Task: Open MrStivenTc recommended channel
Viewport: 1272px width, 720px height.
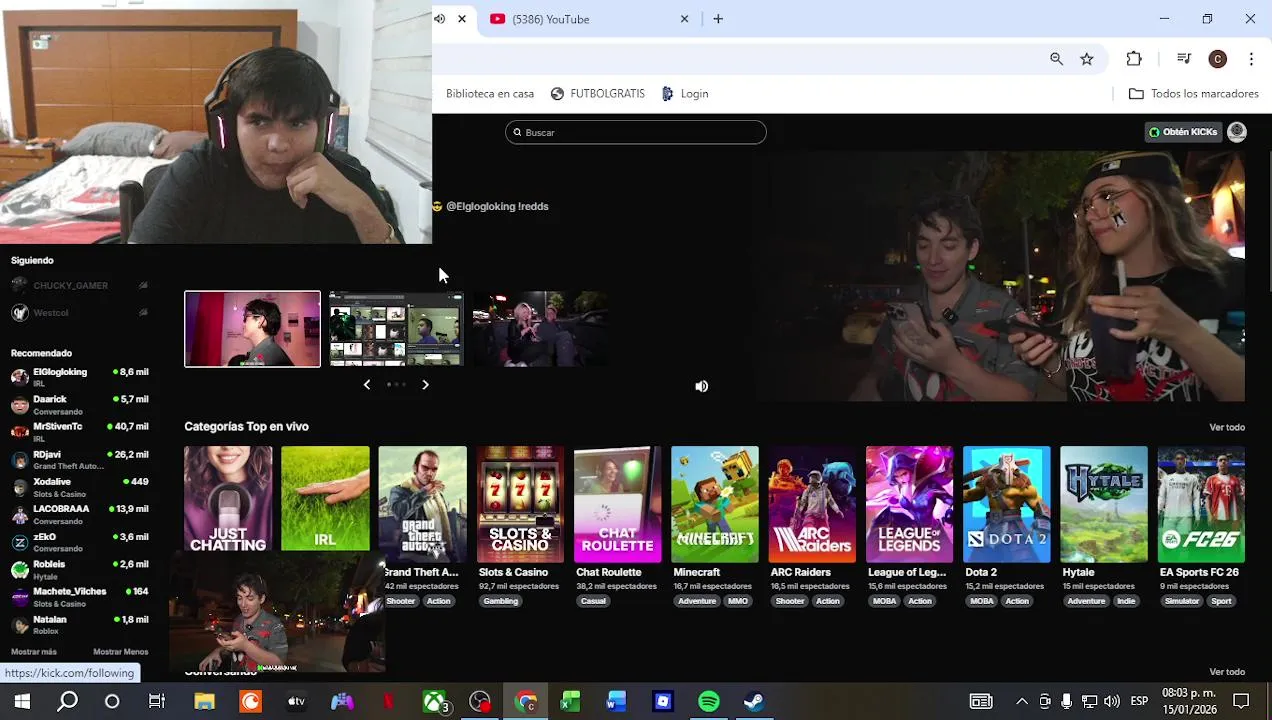Action: 80,432
